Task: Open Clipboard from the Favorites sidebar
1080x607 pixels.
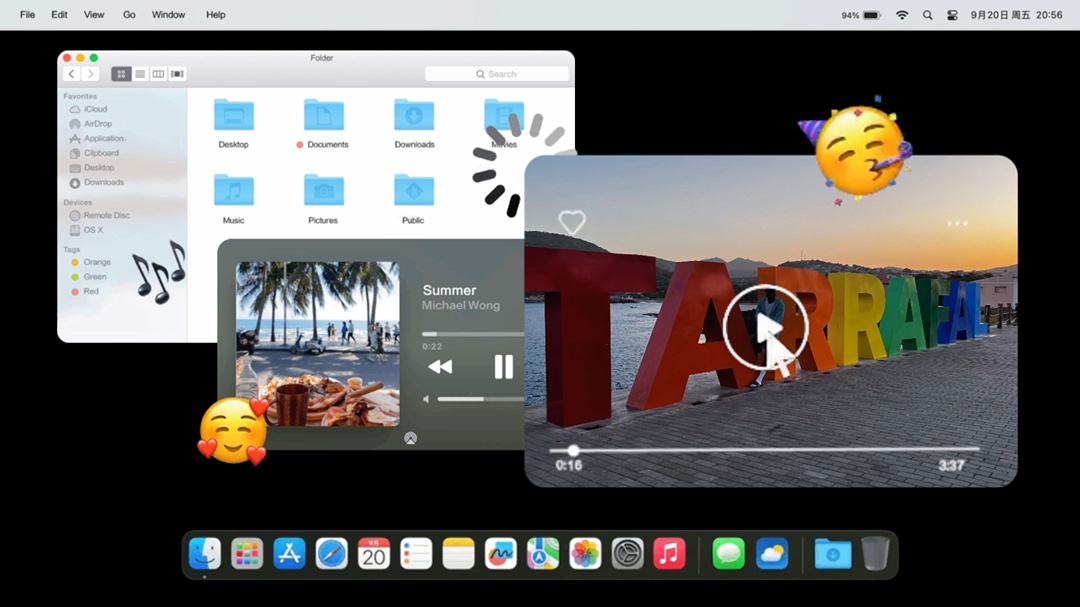Action: click(94, 153)
